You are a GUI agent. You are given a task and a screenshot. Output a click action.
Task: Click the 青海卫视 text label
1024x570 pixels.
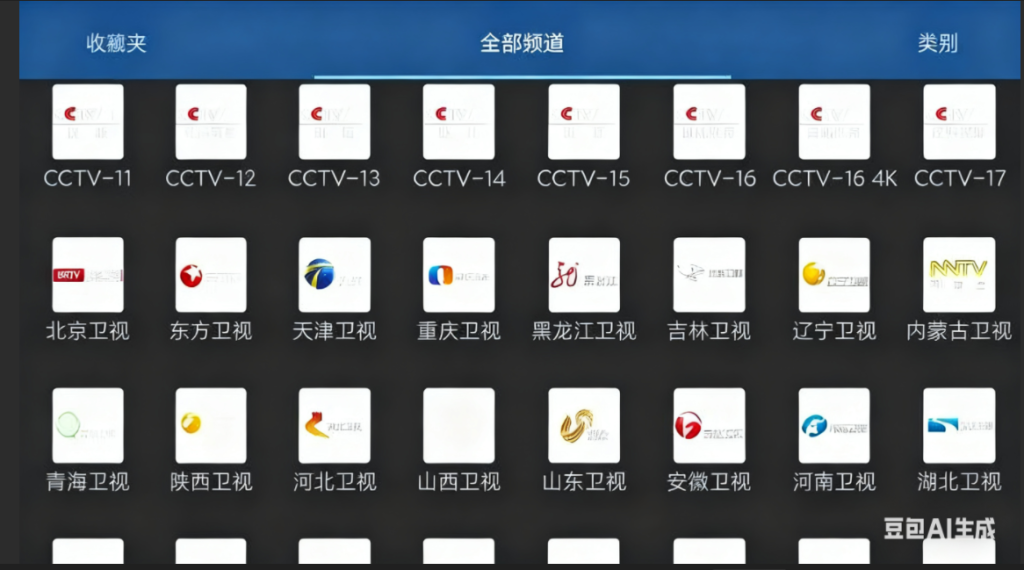[88, 482]
